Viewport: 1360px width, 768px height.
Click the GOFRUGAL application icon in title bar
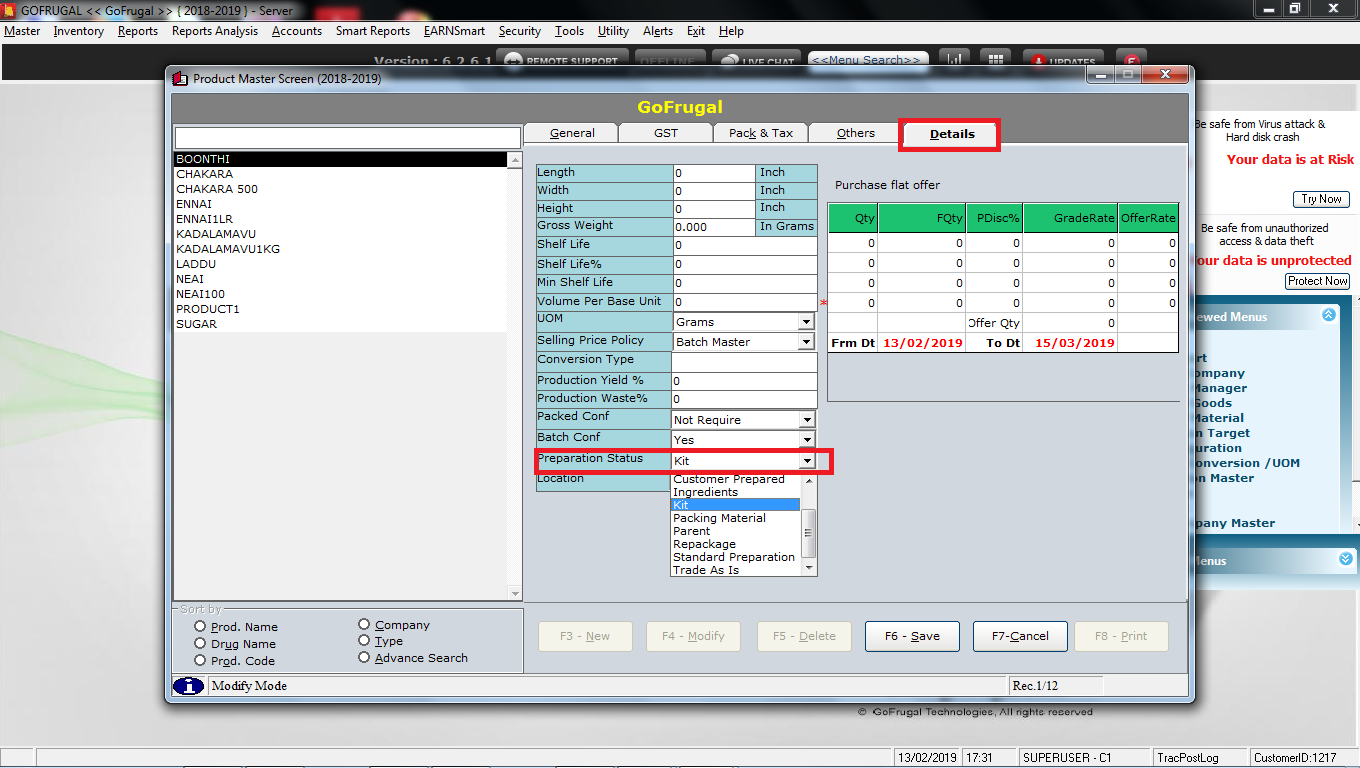tap(10, 9)
